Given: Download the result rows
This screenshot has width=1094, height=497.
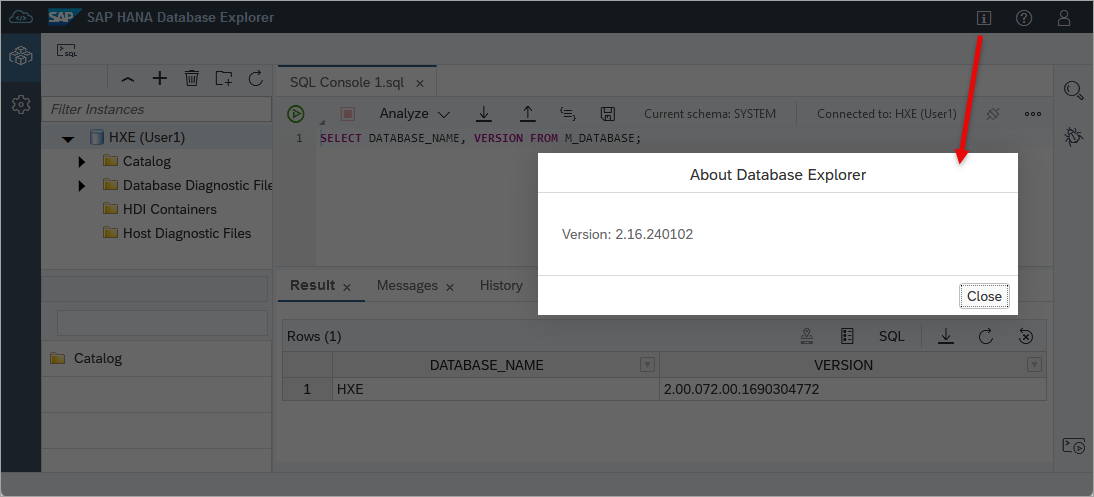Looking at the screenshot, I should point(945,336).
